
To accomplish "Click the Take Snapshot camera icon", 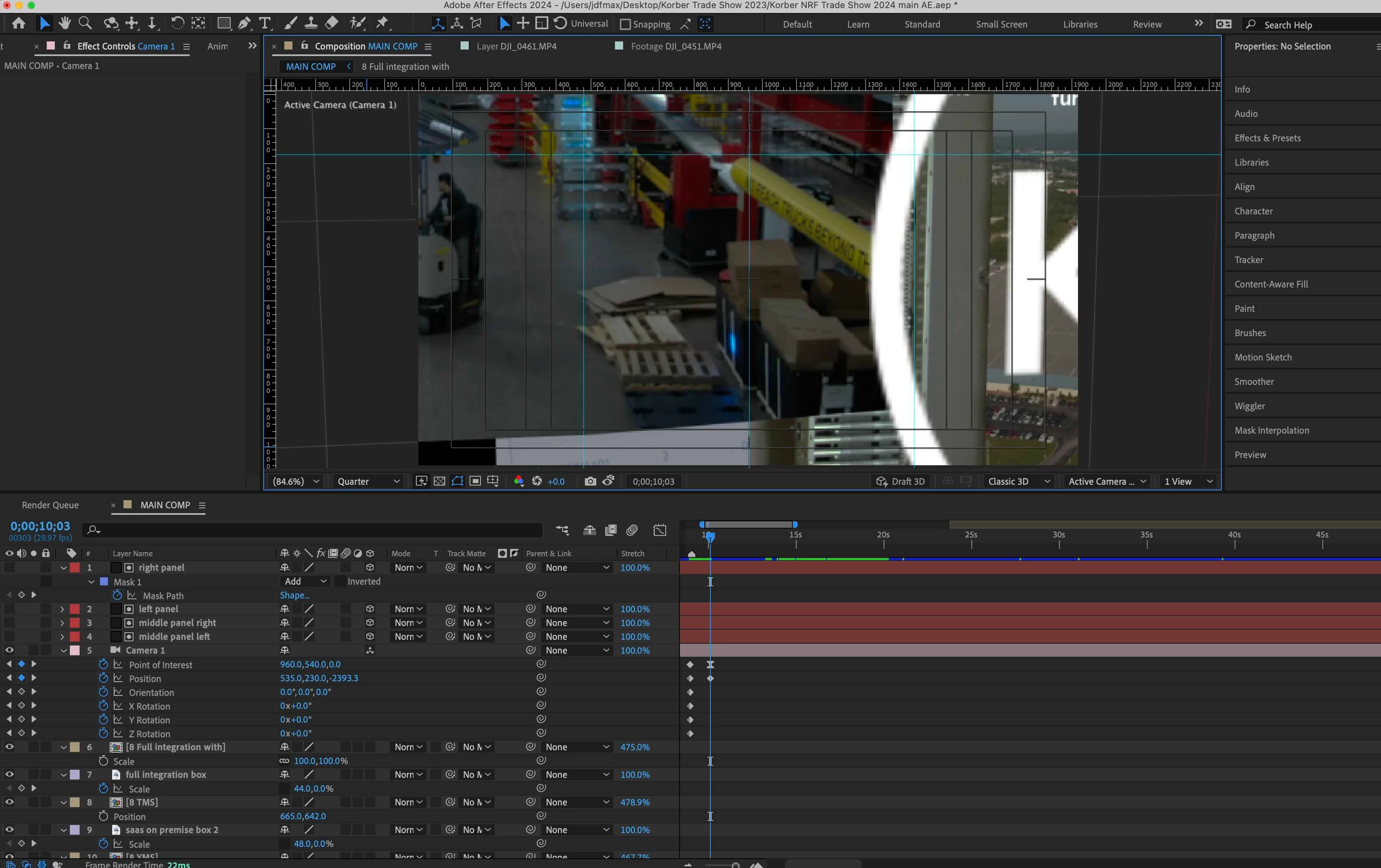I will coord(589,482).
